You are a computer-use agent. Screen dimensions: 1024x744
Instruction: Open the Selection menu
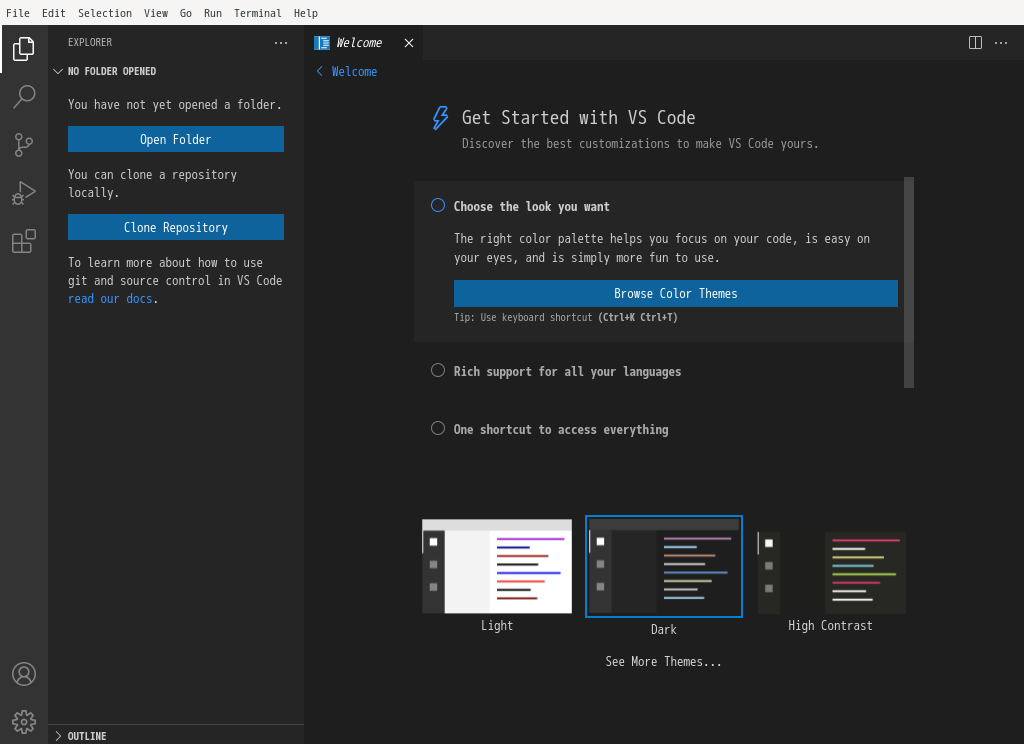pos(104,13)
